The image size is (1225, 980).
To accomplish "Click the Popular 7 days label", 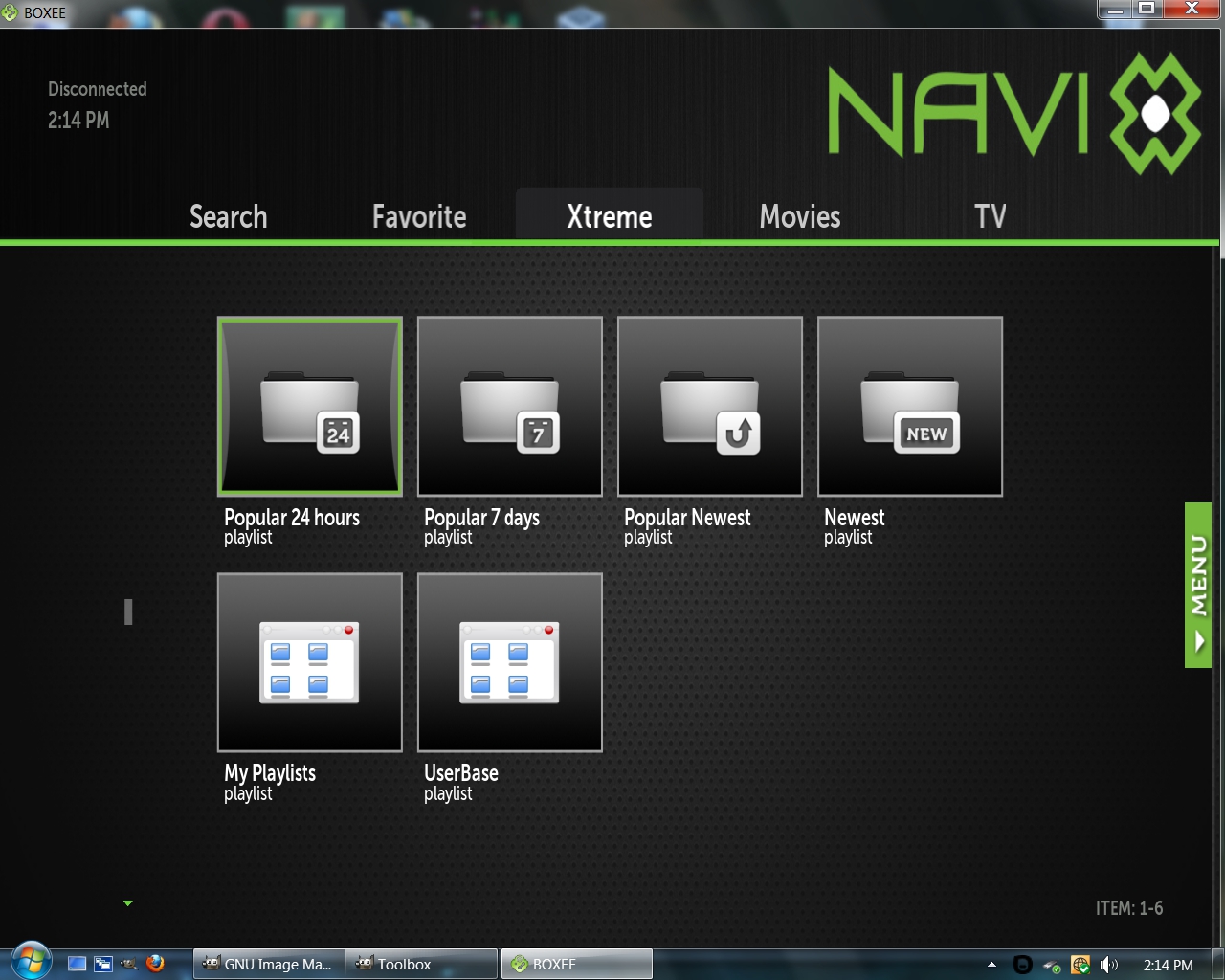I will tap(481, 518).
